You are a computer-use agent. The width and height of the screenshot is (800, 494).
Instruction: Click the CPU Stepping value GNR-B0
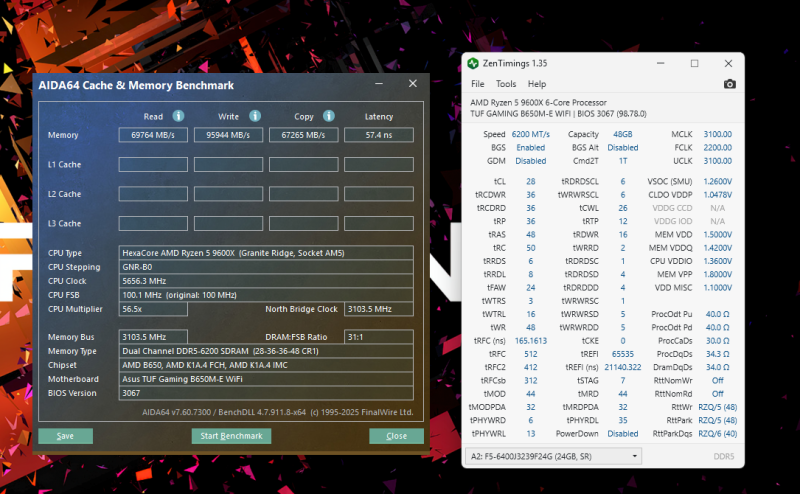point(266,267)
